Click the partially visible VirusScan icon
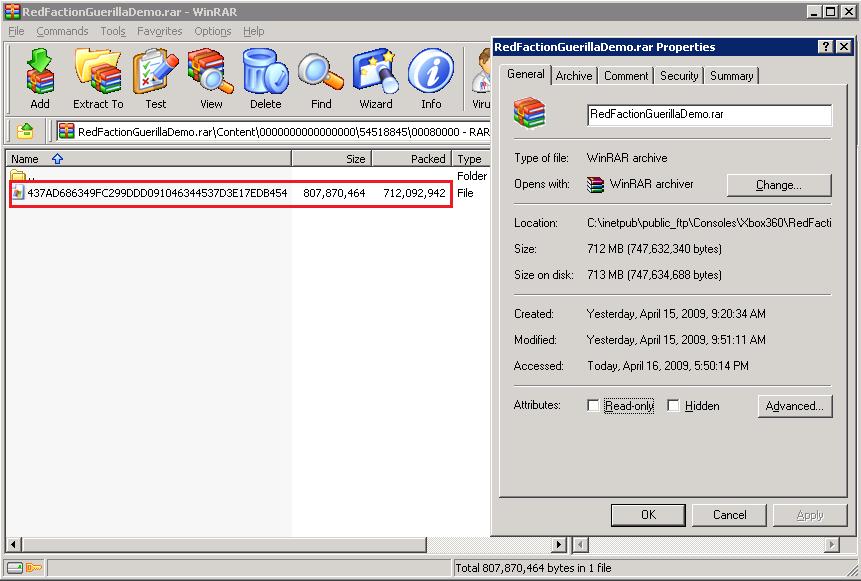Viewport: 861px width, 581px height. [482, 78]
